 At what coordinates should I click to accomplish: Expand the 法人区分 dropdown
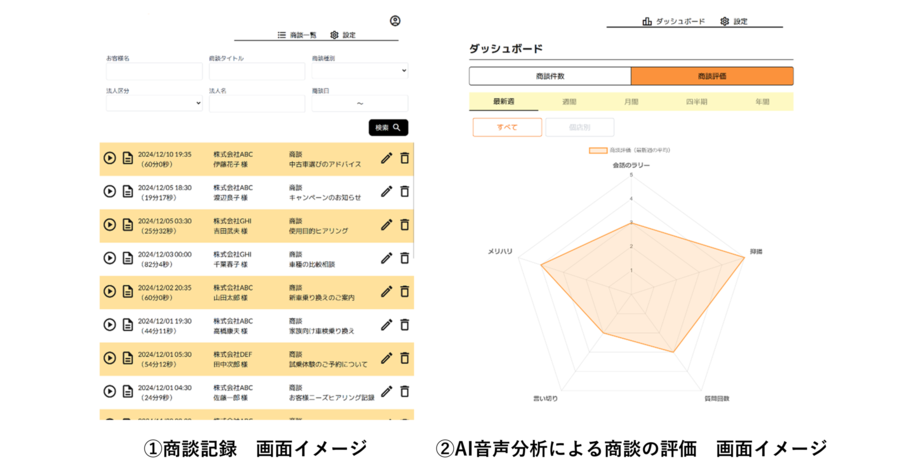click(x=154, y=103)
